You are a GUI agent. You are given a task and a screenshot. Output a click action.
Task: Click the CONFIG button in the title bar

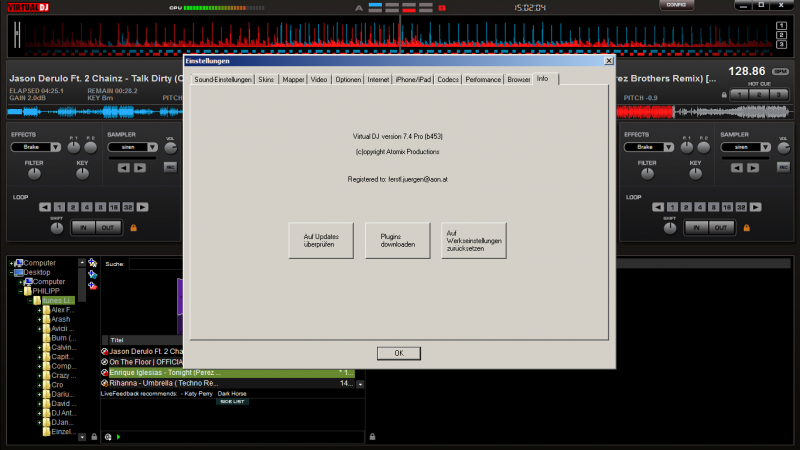[676, 5]
